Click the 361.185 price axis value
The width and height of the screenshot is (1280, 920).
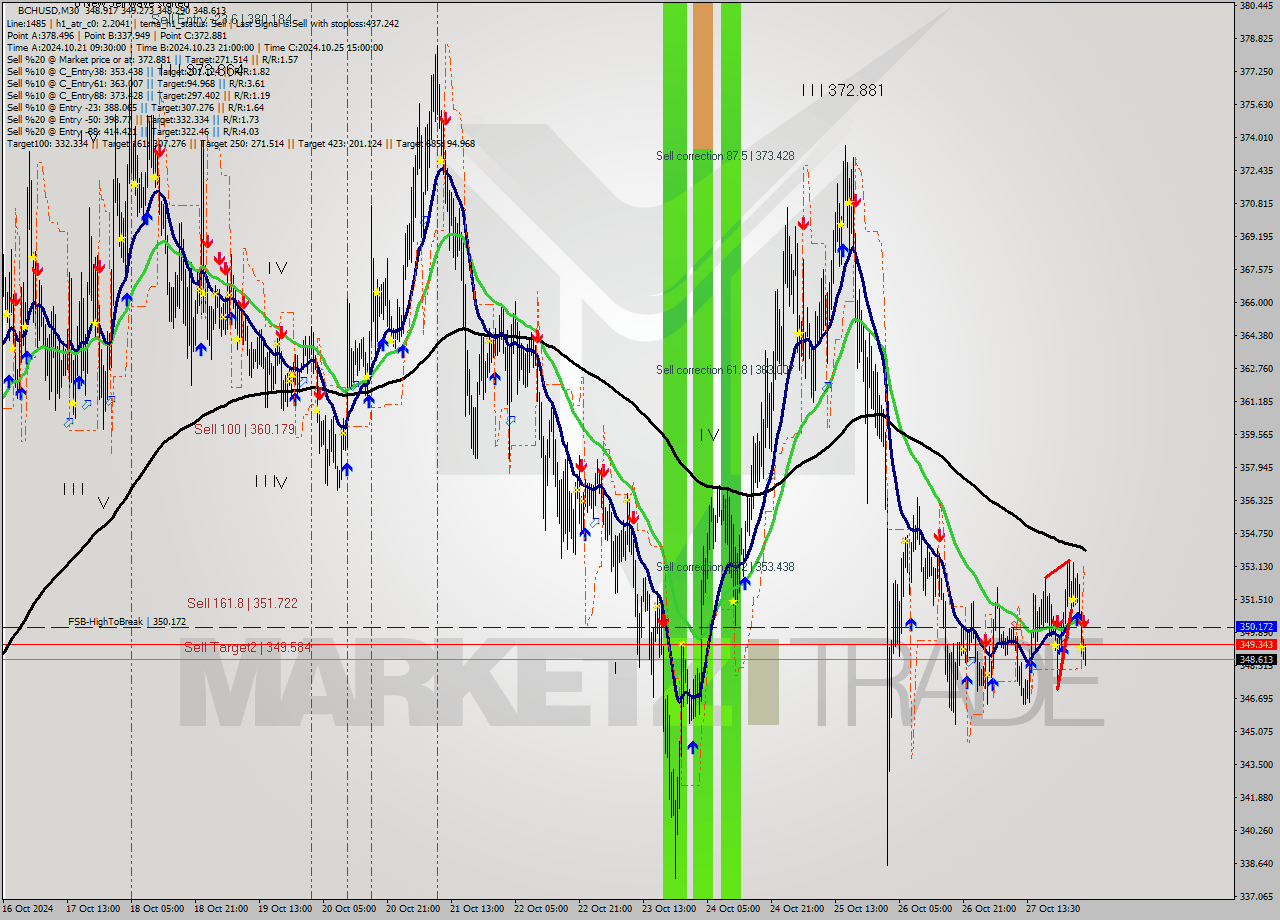point(1256,401)
